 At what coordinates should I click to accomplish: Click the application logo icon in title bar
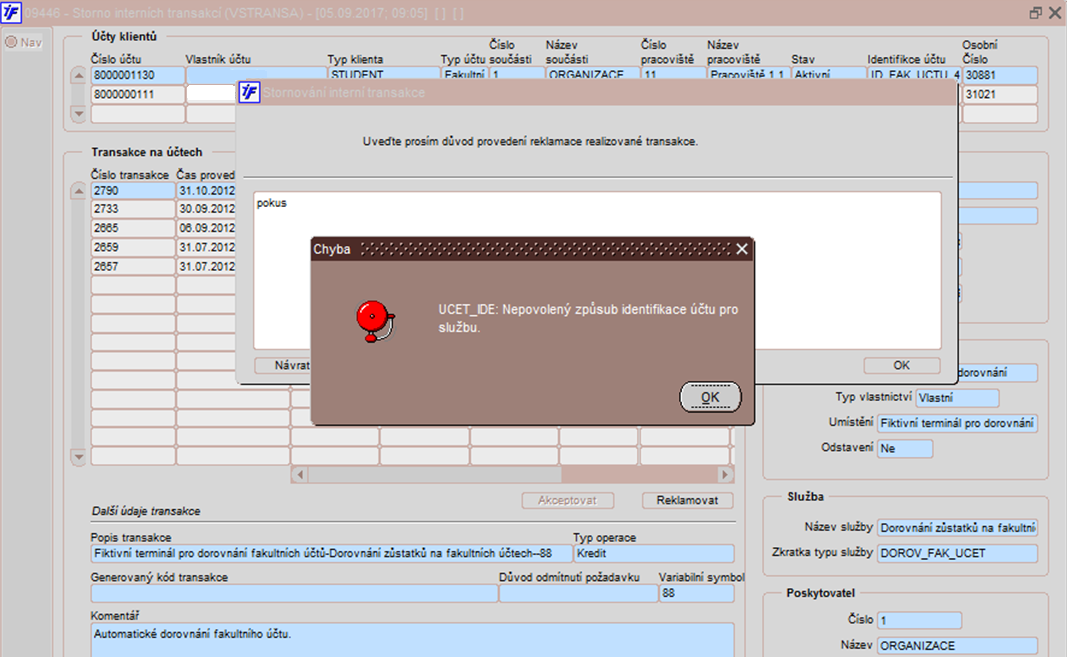(x=11, y=12)
